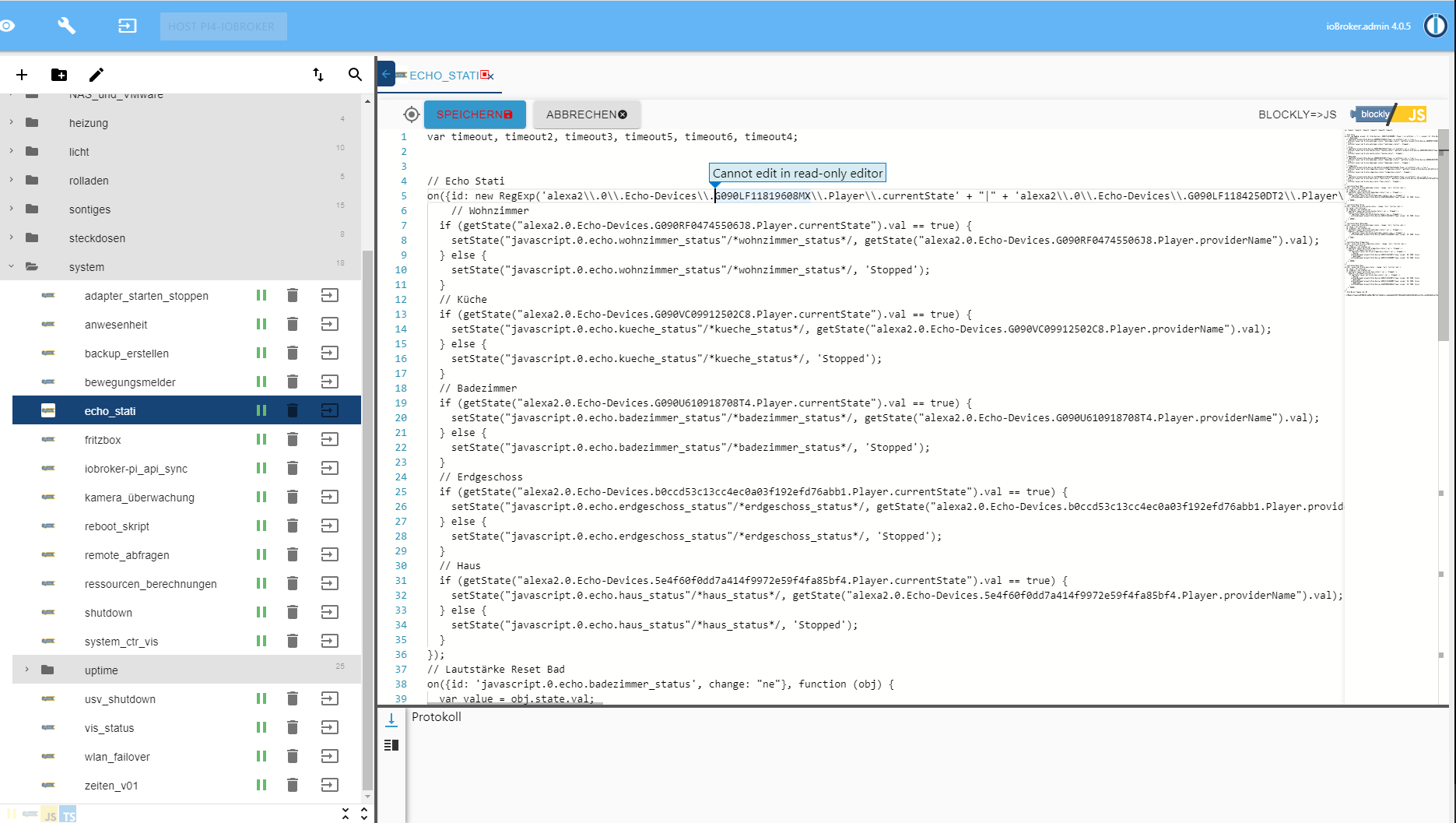Click the protocol scroll-to-bottom download icon
The height and width of the screenshot is (823, 1456).
(x=391, y=720)
